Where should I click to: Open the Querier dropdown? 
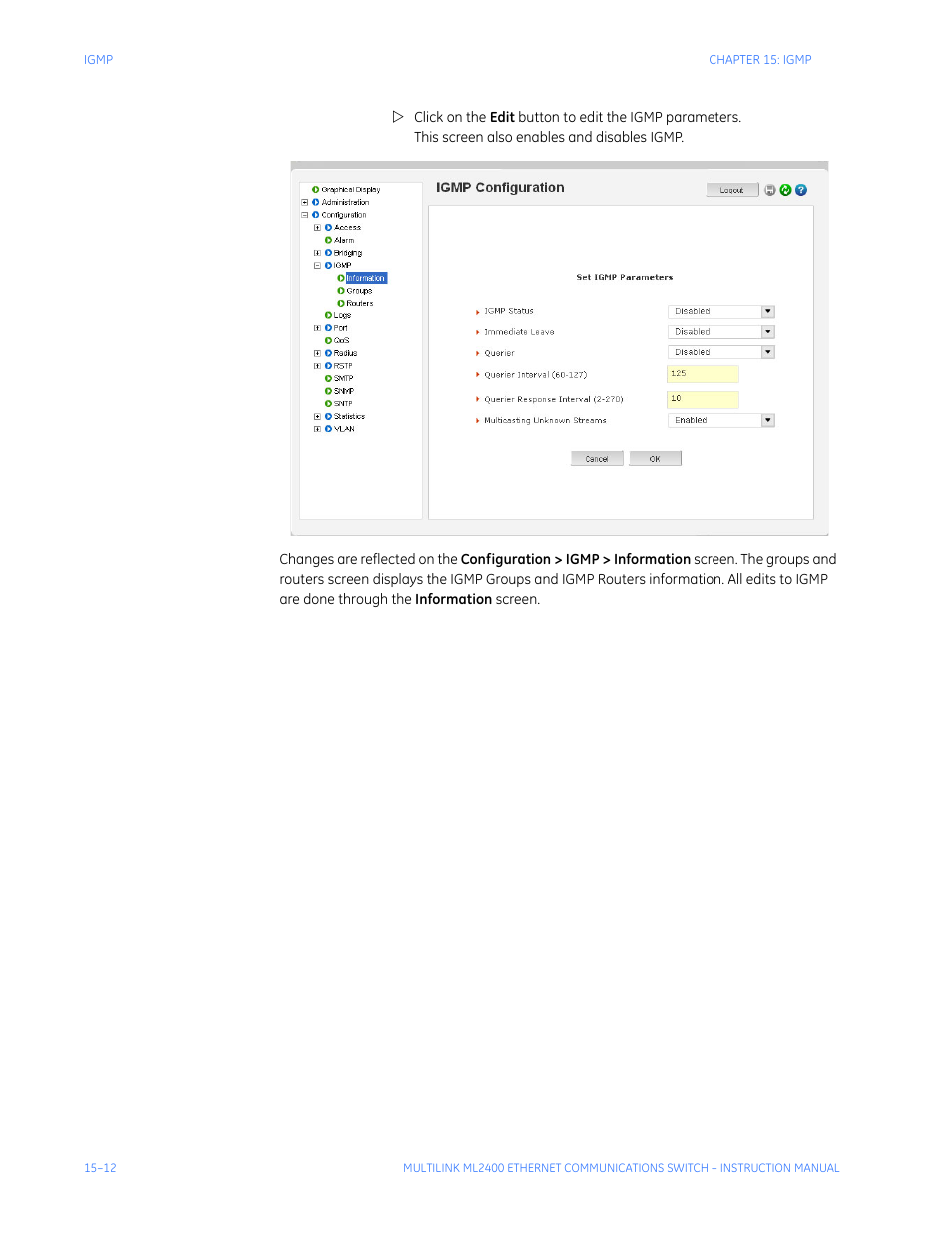tap(767, 352)
